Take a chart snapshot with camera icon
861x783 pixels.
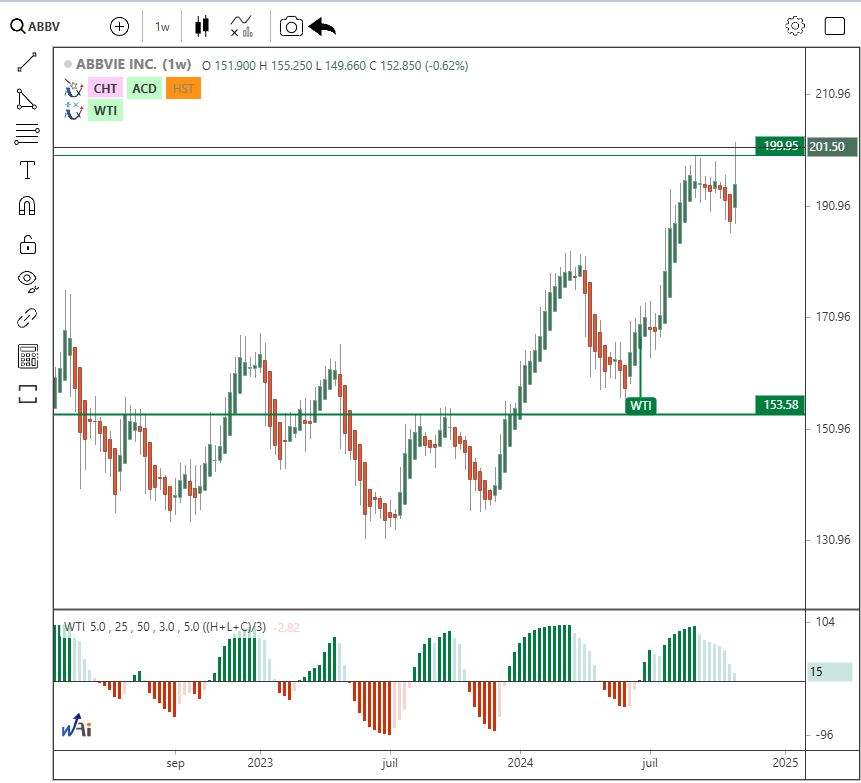coord(291,26)
